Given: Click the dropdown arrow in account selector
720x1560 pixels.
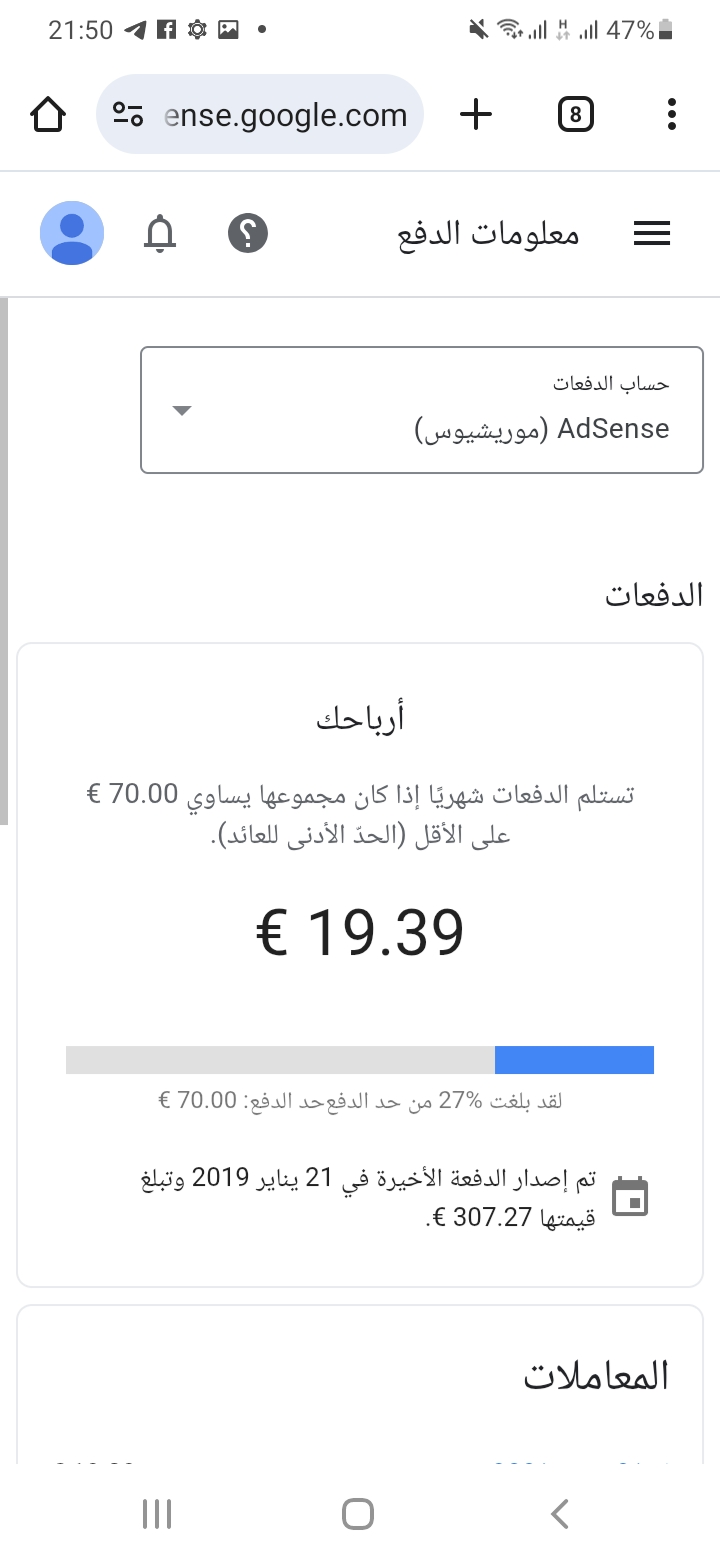Looking at the screenshot, I should [x=182, y=410].
